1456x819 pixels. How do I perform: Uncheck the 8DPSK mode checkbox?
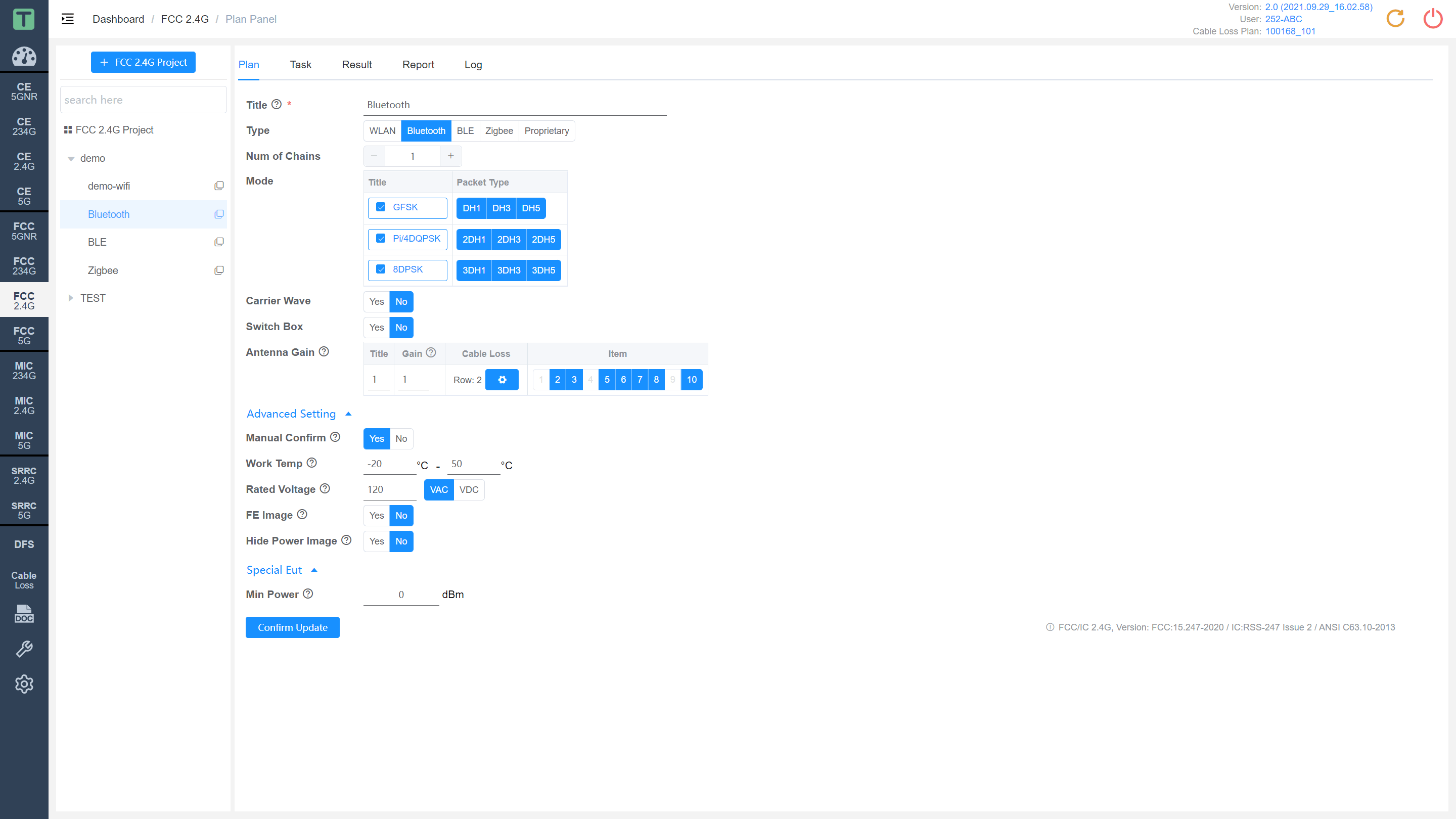click(381, 269)
